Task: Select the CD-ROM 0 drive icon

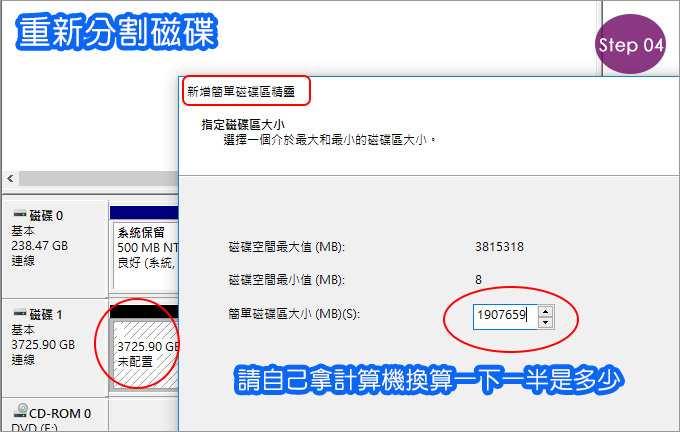Action: [x=20, y=410]
